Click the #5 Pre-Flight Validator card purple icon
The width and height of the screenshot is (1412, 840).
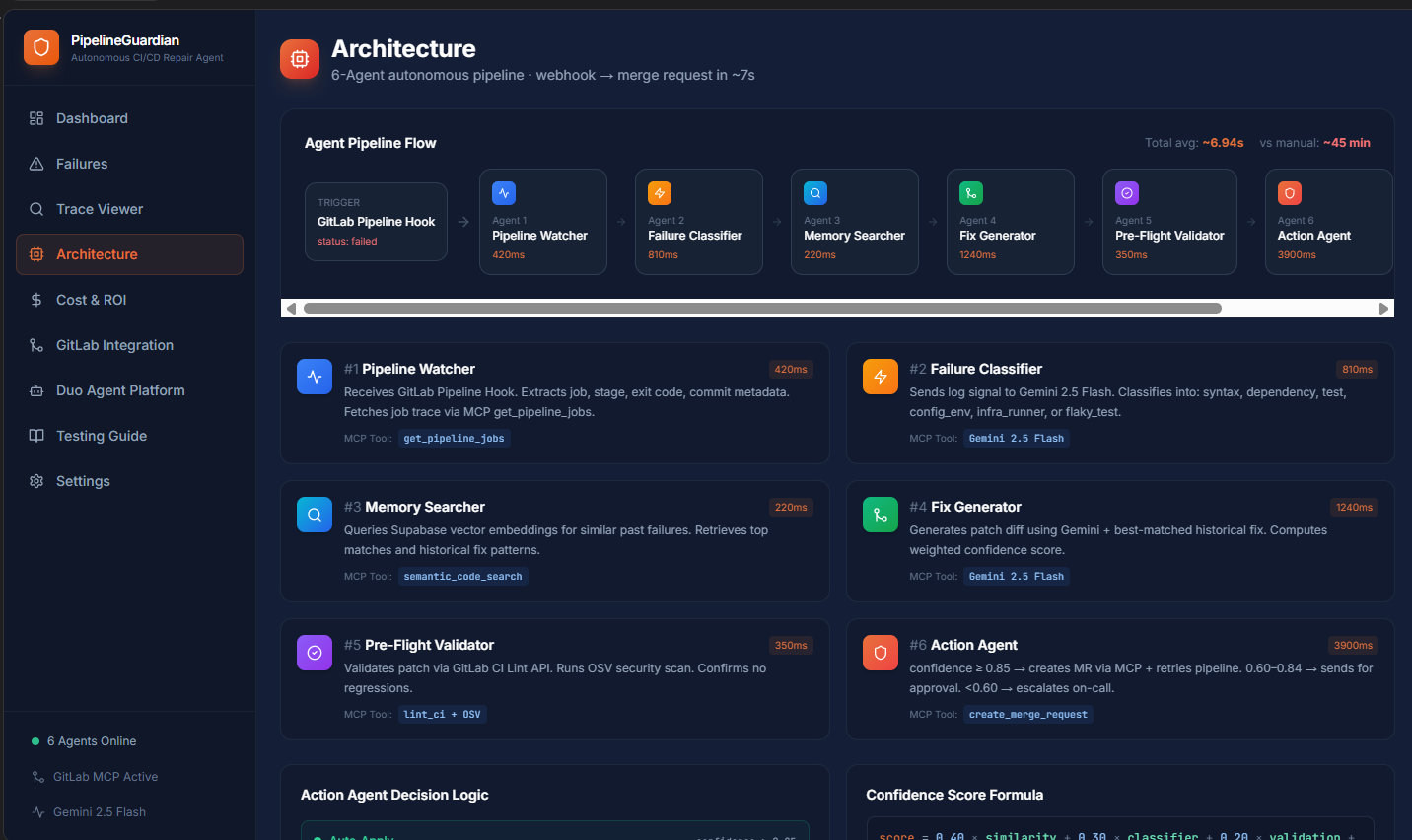point(315,653)
